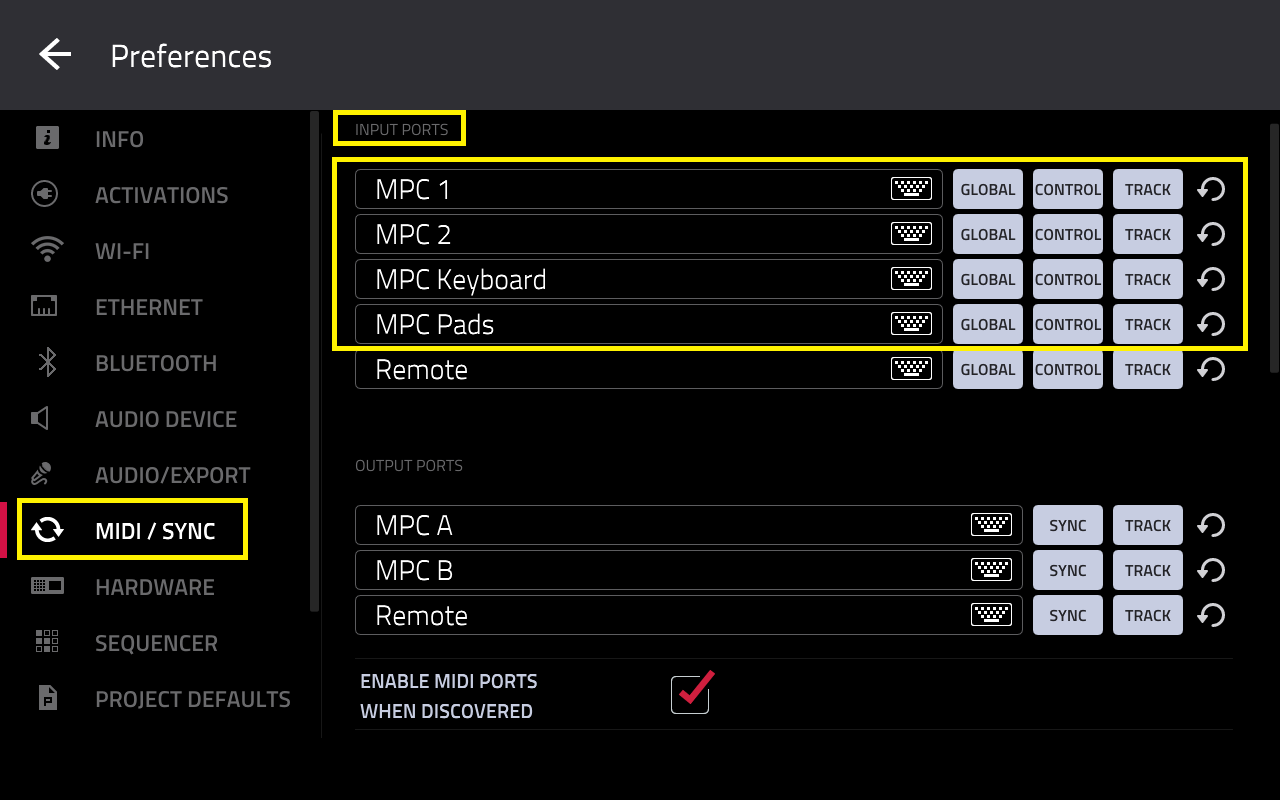Rename the MPC A output port field
This screenshot has width=1280, height=800.
pyautogui.click(x=689, y=525)
